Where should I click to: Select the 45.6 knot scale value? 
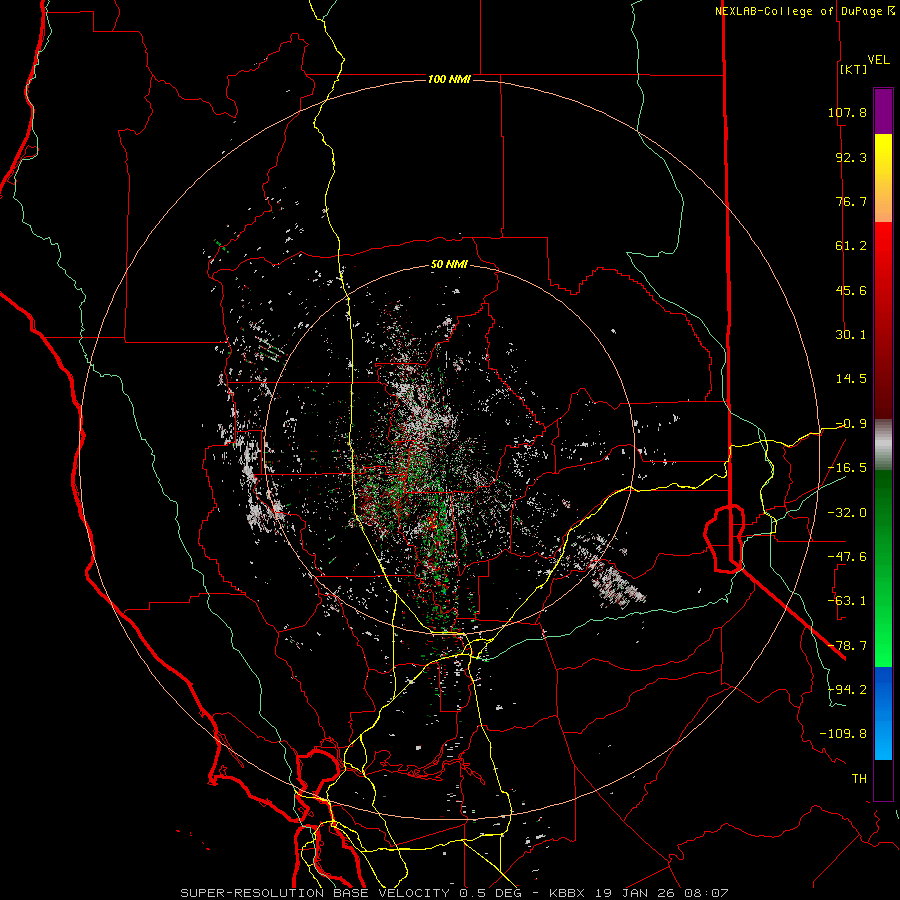point(851,290)
